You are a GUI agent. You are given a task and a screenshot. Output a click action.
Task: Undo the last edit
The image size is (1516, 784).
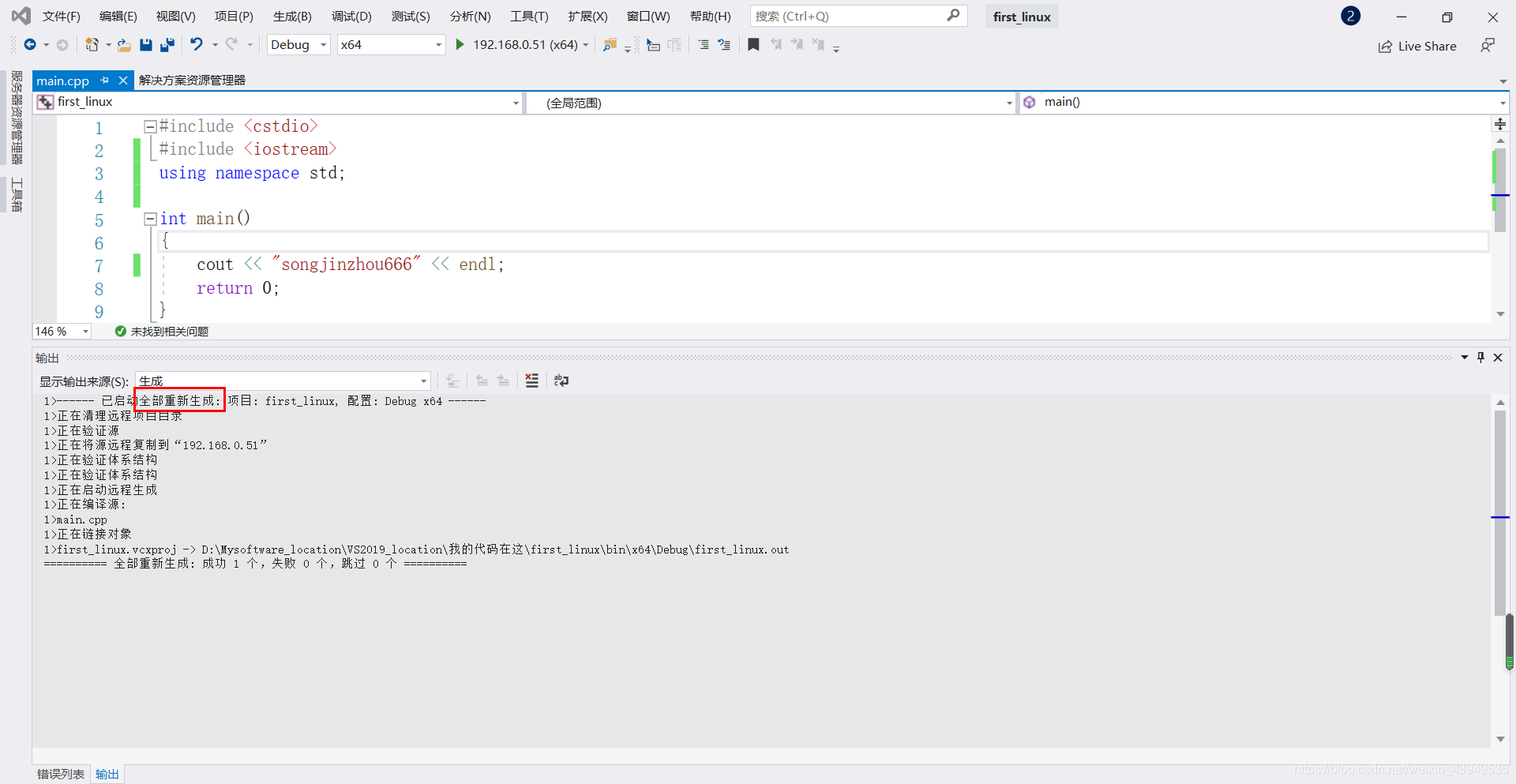click(x=197, y=45)
